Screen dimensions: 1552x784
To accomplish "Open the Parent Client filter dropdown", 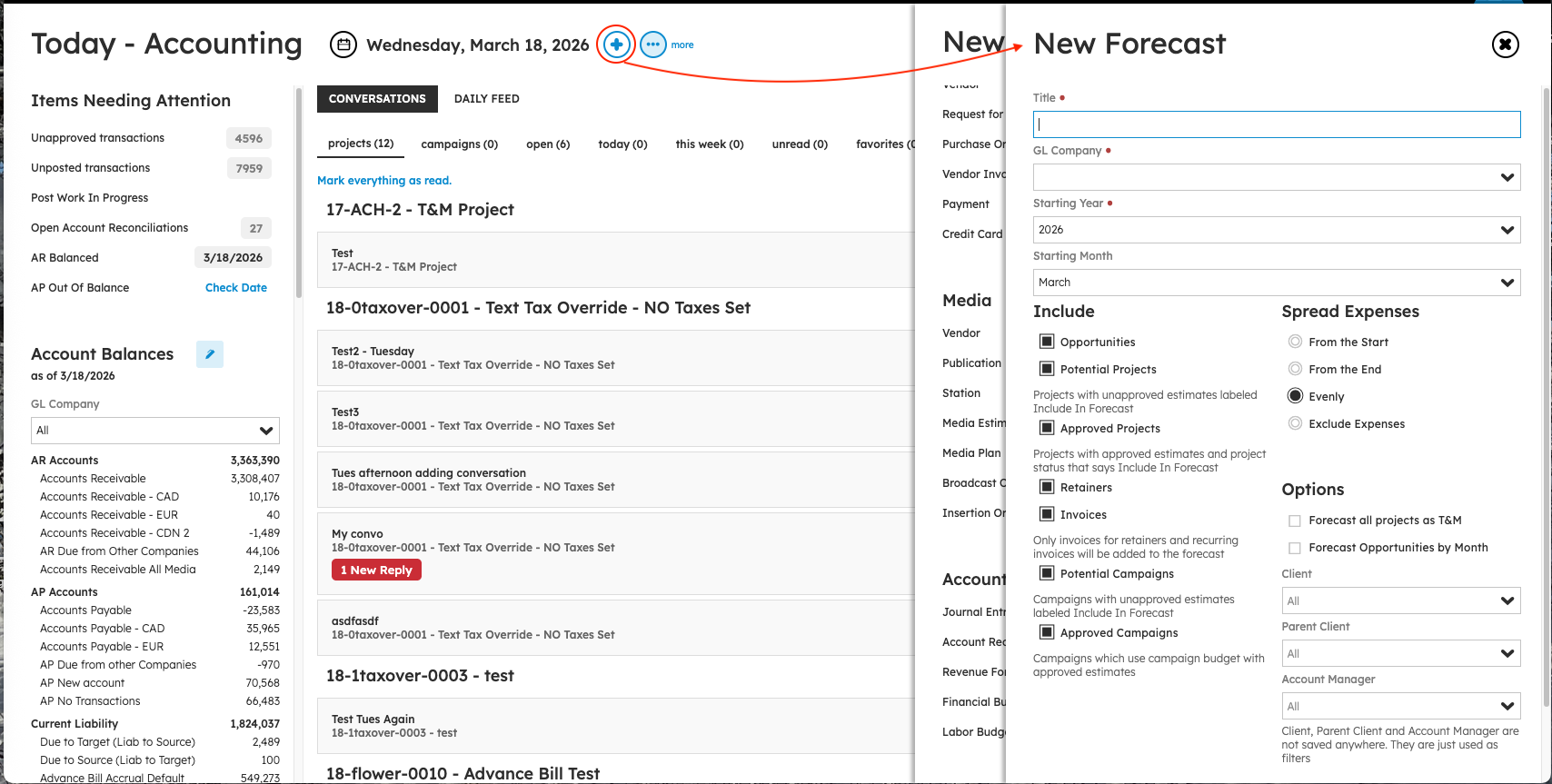I will [1400, 653].
